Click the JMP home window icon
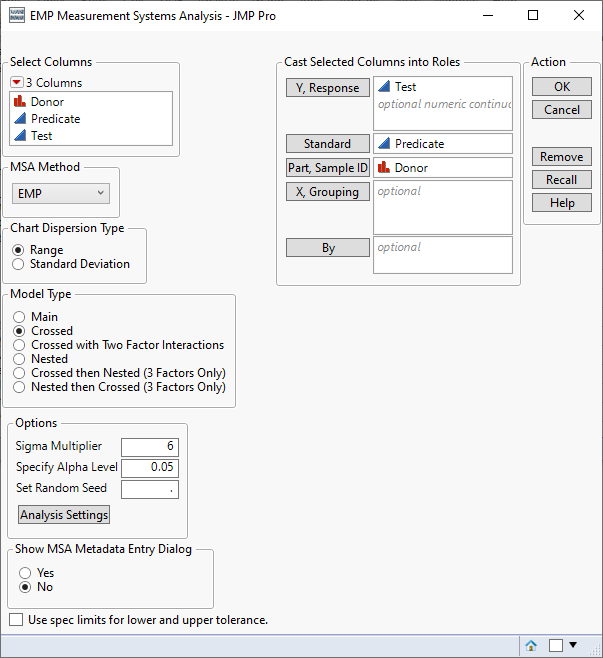The height and width of the screenshot is (658, 603). [531, 645]
